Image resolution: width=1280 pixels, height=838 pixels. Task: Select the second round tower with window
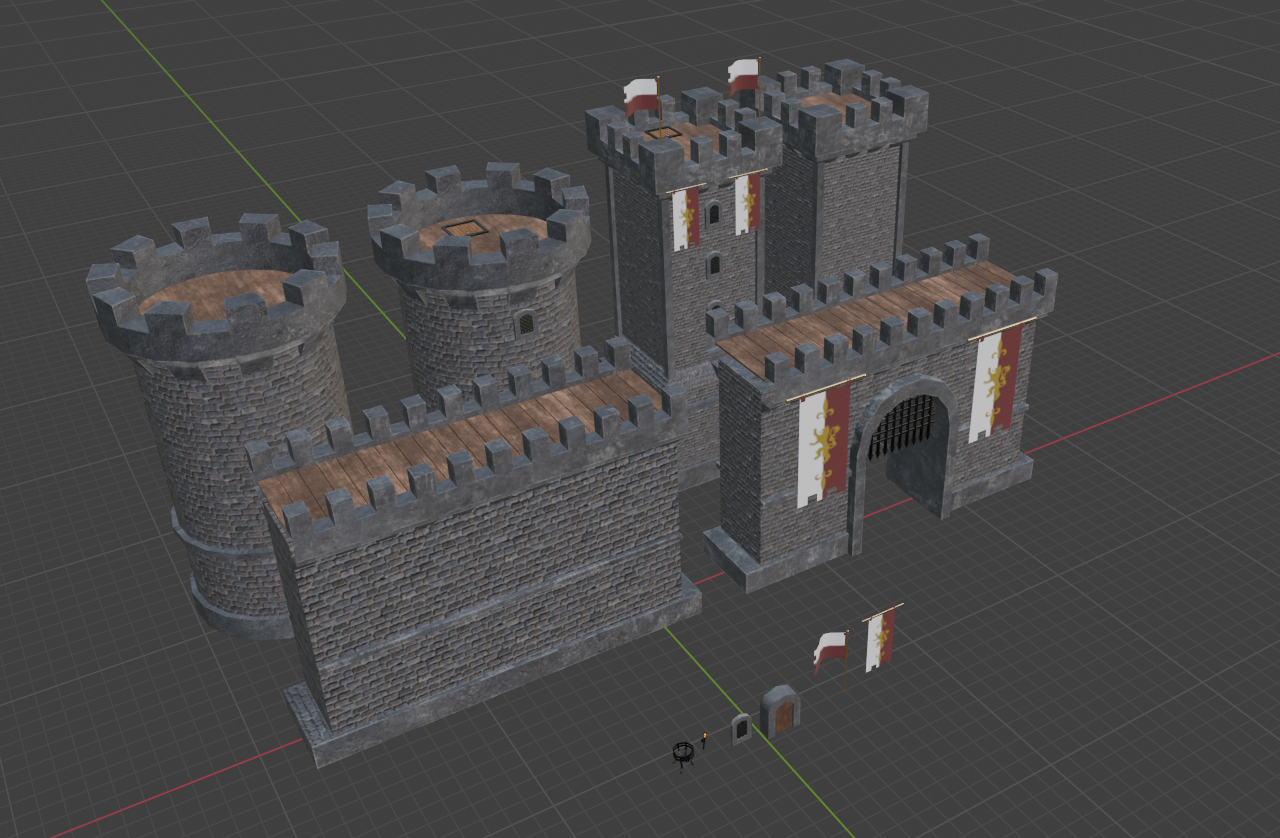click(x=470, y=330)
